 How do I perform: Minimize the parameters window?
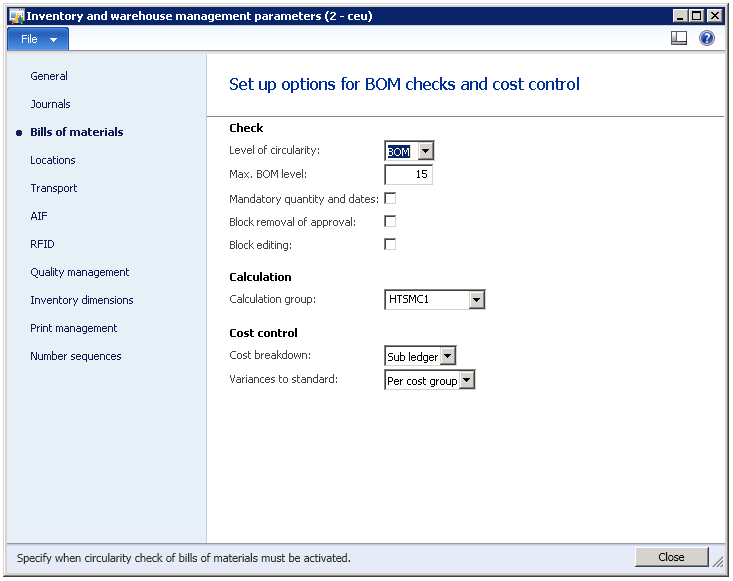(680, 16)
